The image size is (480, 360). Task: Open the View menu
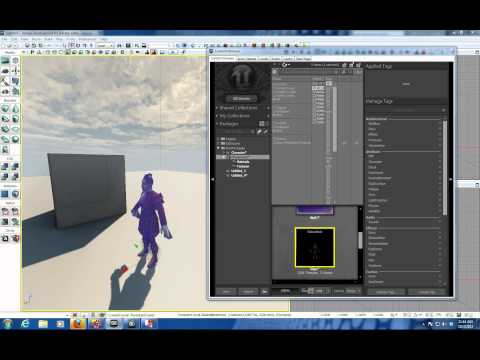pos(25,39)
